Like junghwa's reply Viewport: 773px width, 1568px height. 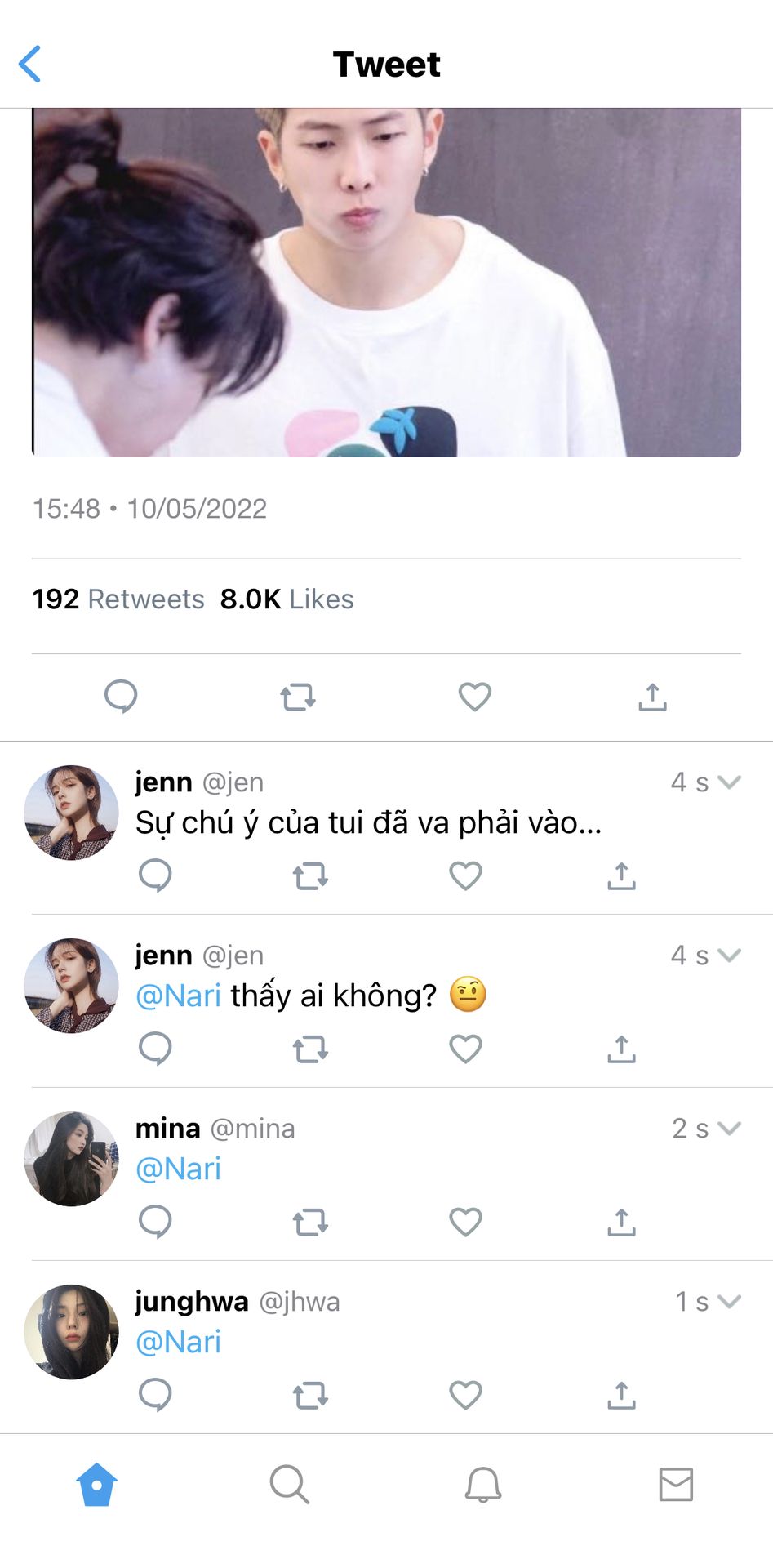pos(465,1395)
